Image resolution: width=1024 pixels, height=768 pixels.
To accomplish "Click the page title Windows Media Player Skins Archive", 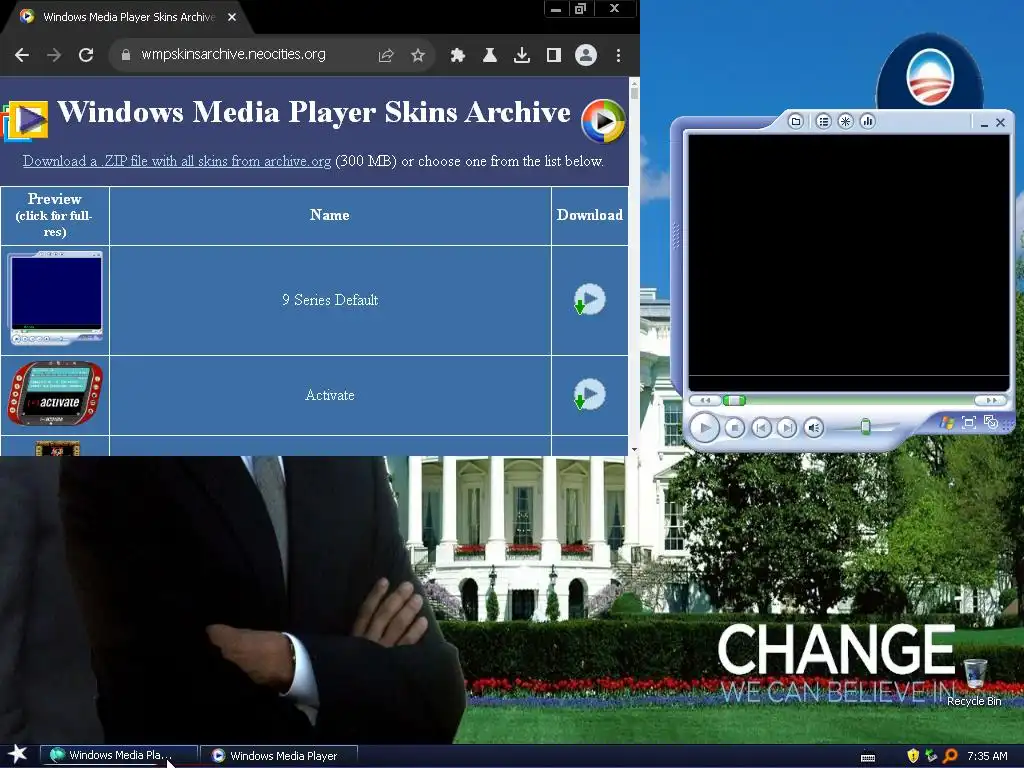I will coord(314,112).
